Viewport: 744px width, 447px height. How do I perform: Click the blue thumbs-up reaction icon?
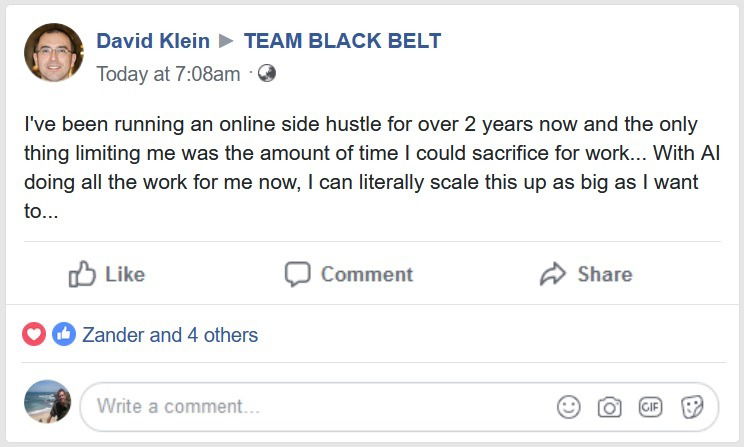point(64,335)
